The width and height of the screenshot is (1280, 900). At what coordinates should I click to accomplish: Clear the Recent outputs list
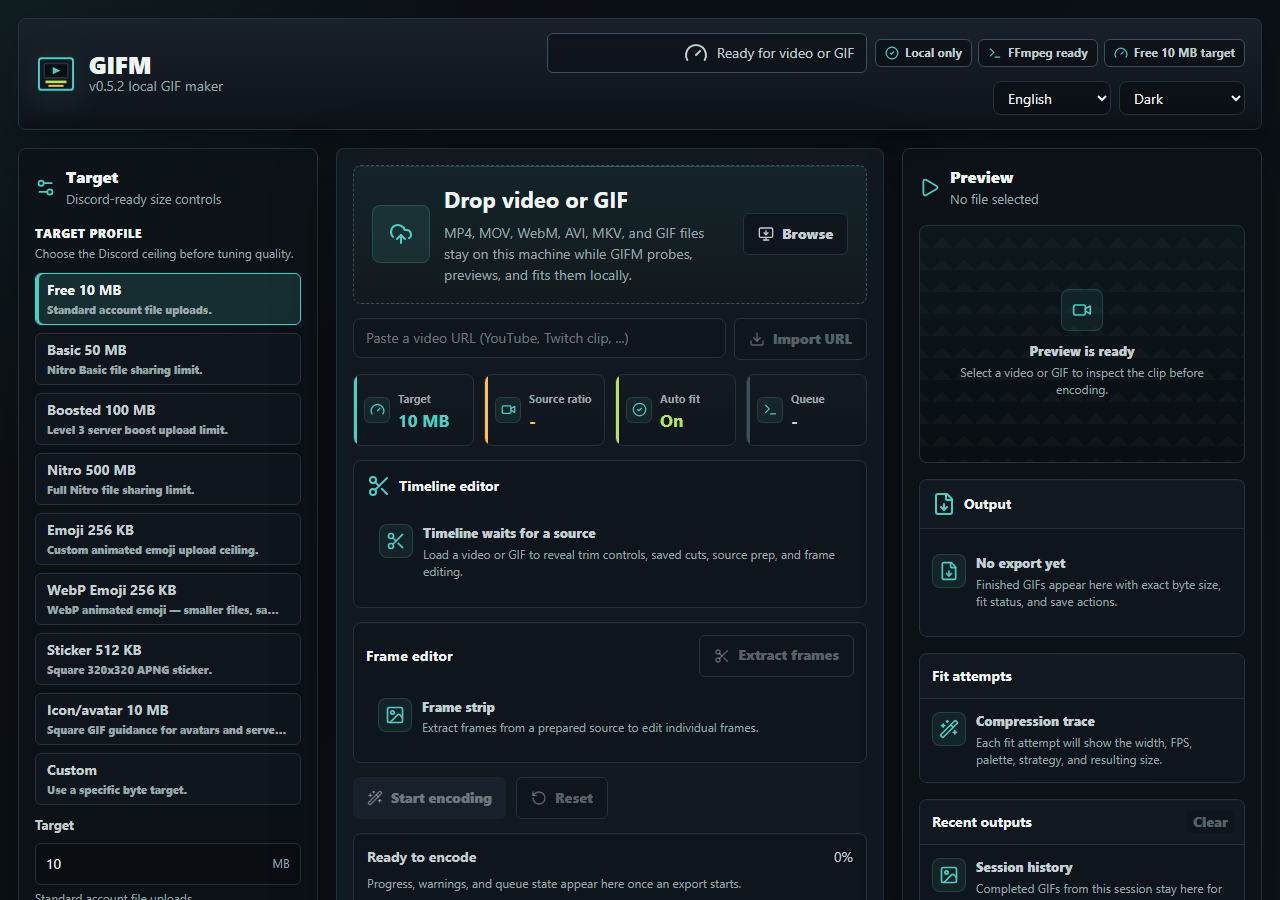coord(1210,822)
